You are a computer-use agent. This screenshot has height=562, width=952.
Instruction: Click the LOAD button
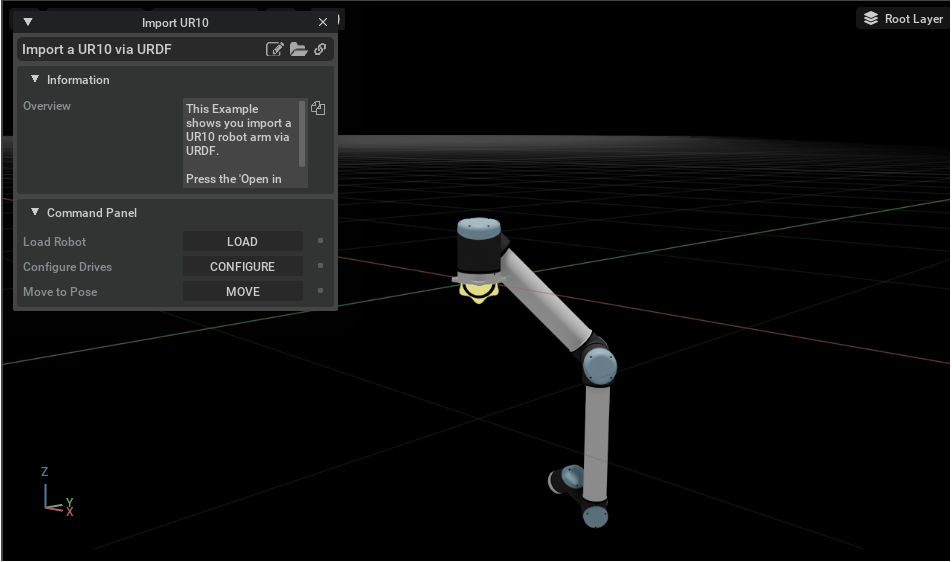click(242, 241)
